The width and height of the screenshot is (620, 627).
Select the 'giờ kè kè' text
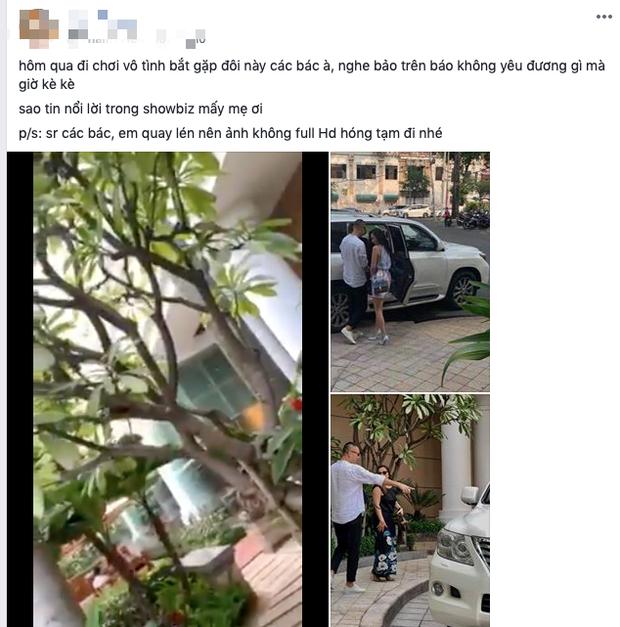pos(46,84)
